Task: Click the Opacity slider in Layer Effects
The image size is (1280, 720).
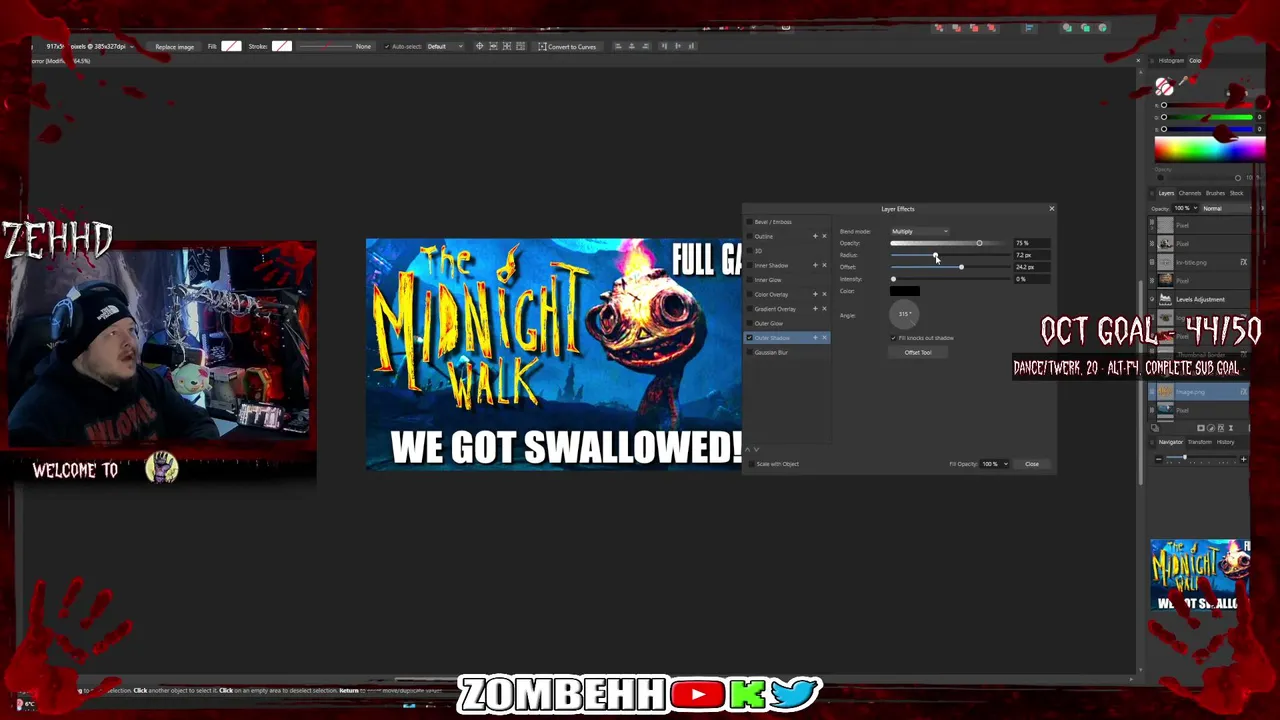Action: pyautogui.click(x=950, y=243)
